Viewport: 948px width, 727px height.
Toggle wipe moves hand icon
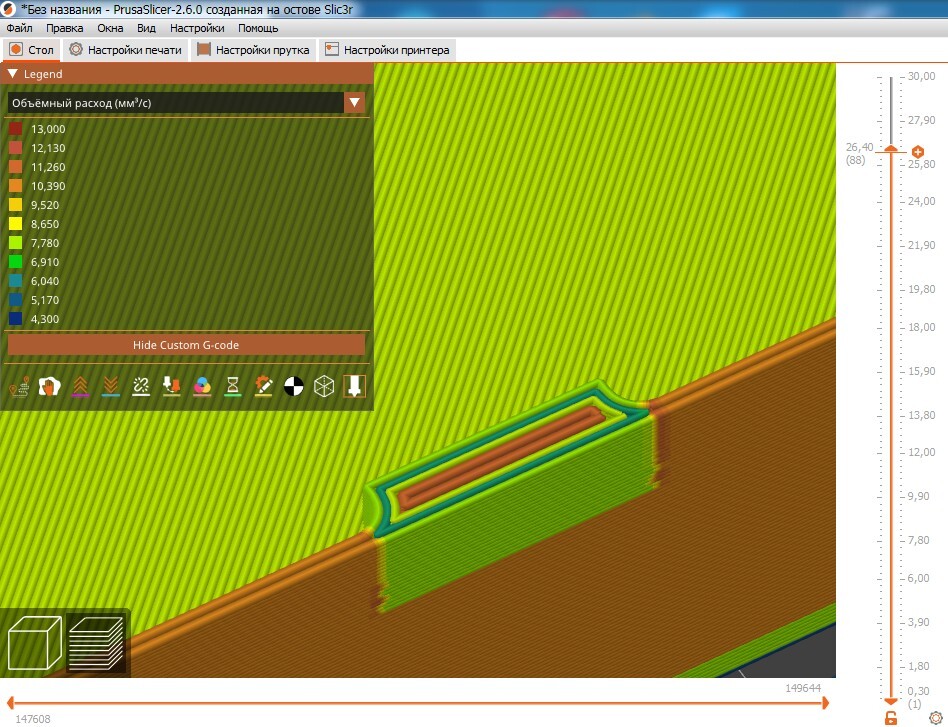[50, 386]
